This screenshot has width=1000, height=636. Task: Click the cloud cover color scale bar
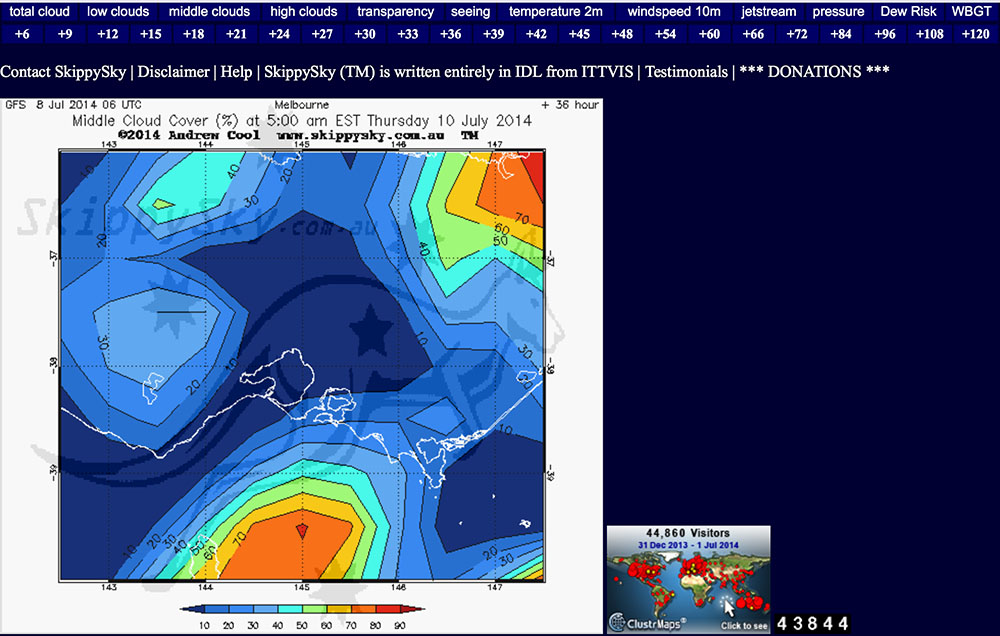tap(302, 609)
